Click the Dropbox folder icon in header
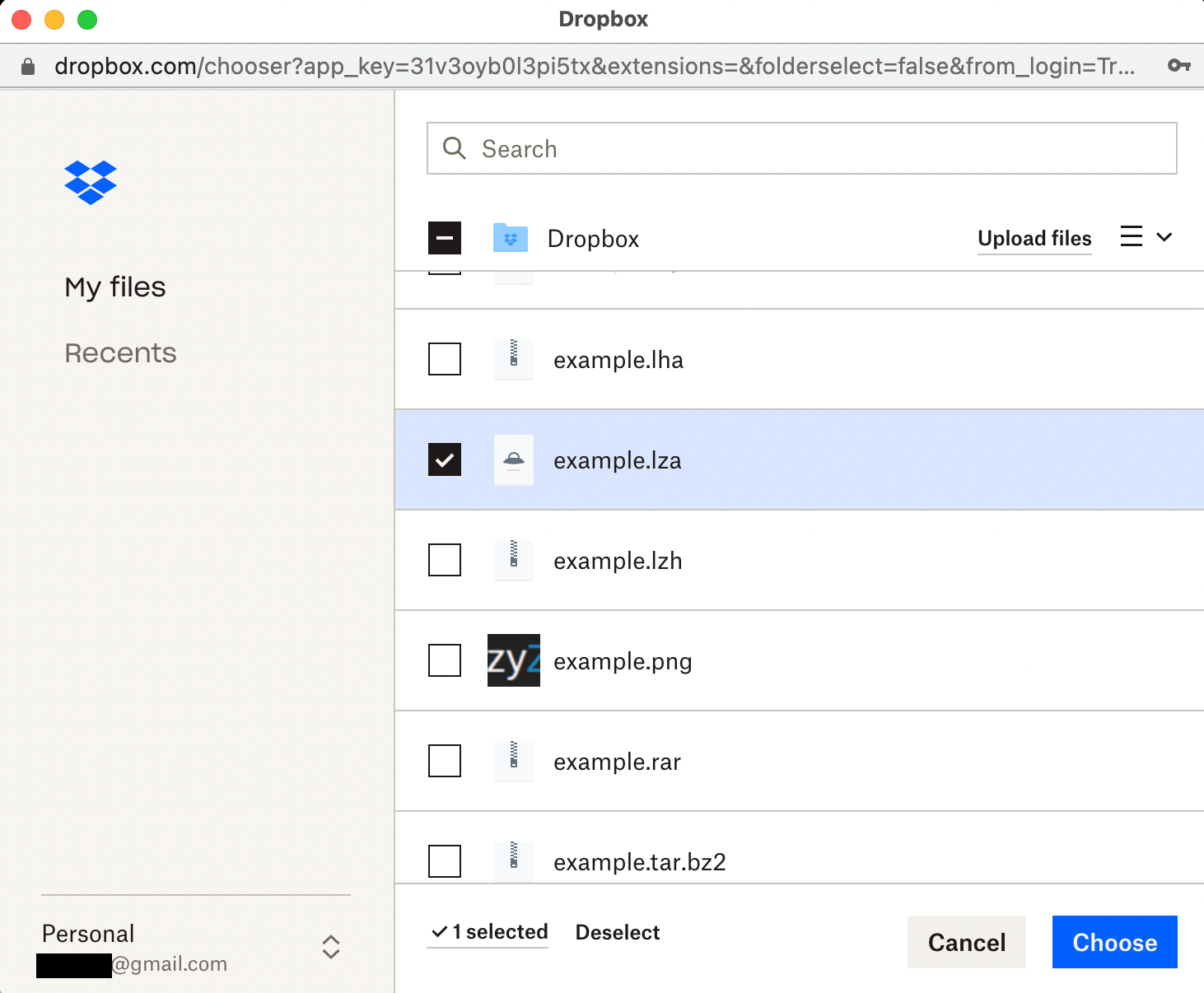The width and height of the screenshot is (1204, 993). (x=511, y=238)
